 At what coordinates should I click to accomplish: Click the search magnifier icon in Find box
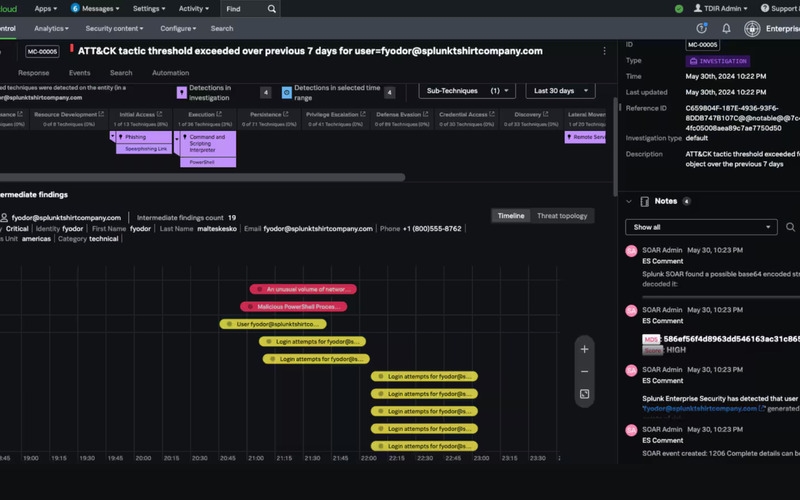pos(271,9)
